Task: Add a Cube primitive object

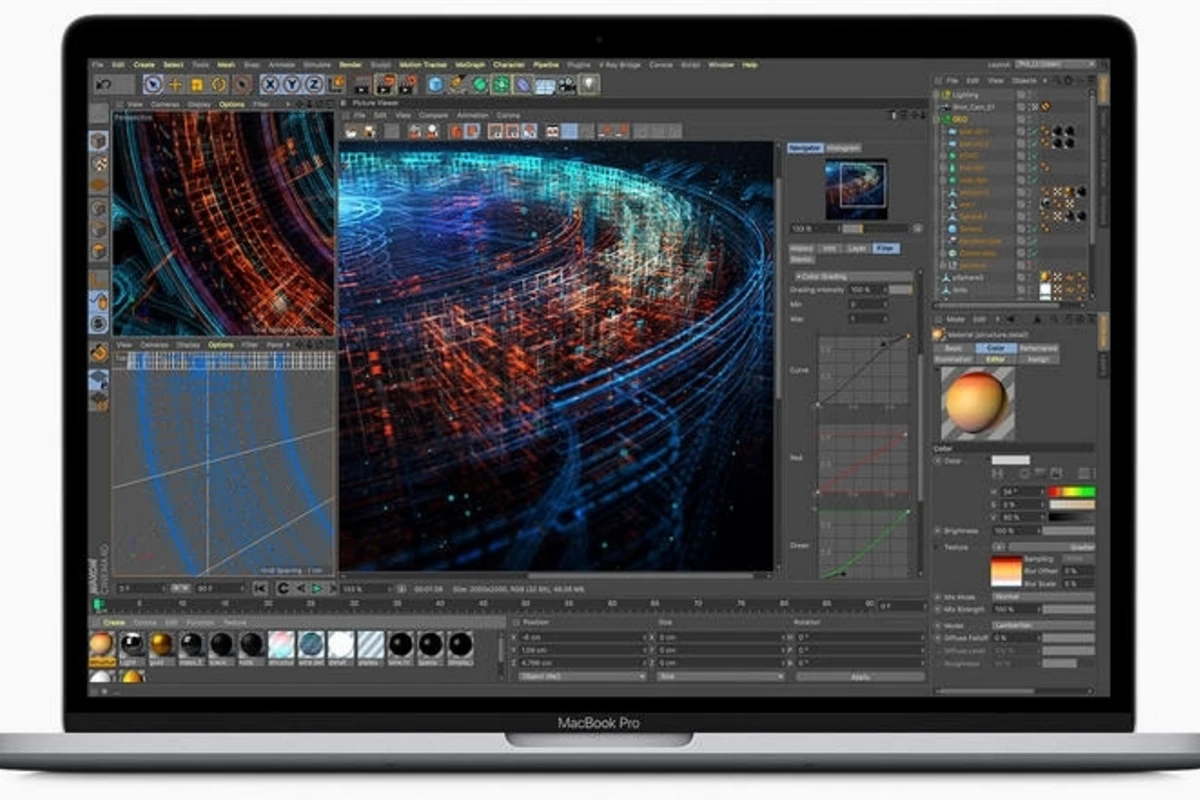Action: 435,85
